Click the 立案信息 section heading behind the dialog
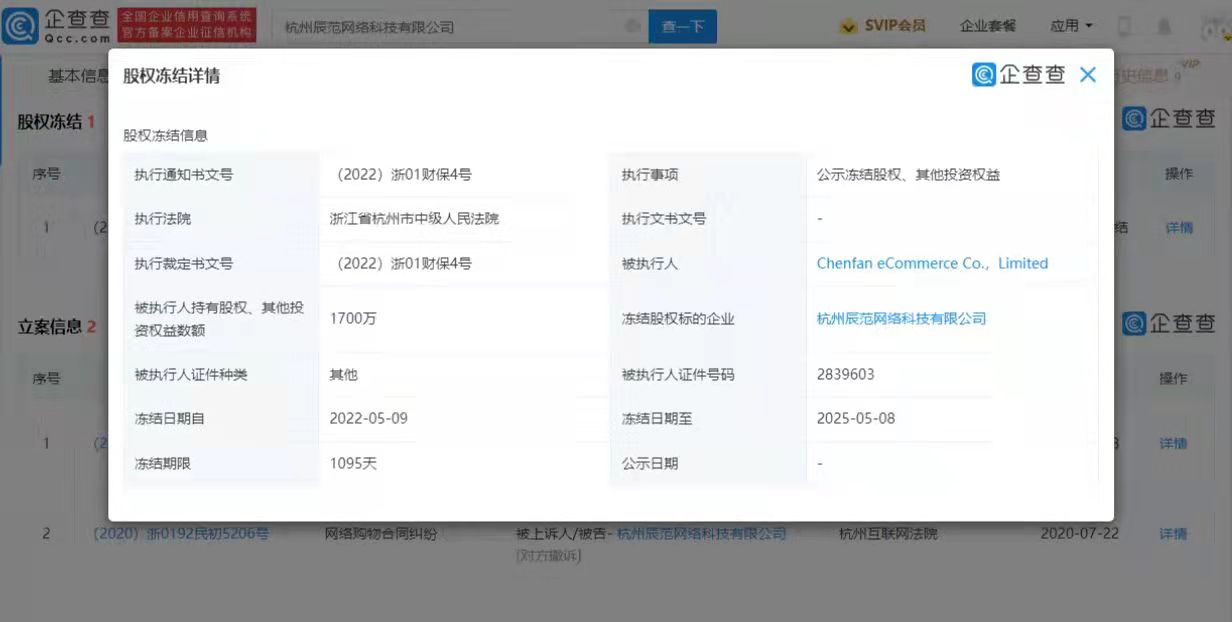The image size is (1232, 622). 49,327
